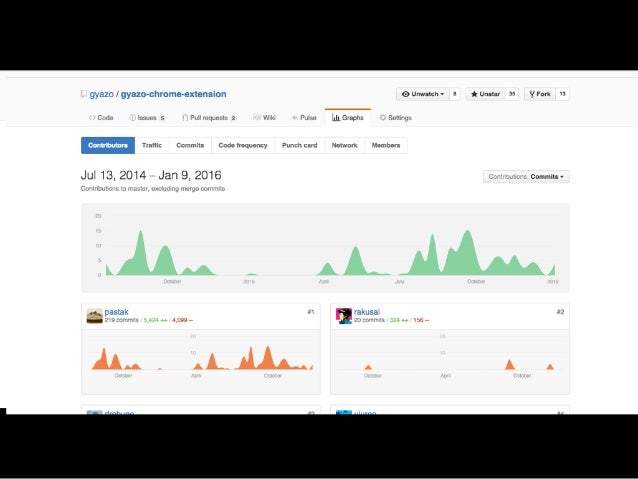Image resolution: width=638 pixels, height=479 pixels.
Task: Click the main green contributions graph
Action: [x=325, y=248]
